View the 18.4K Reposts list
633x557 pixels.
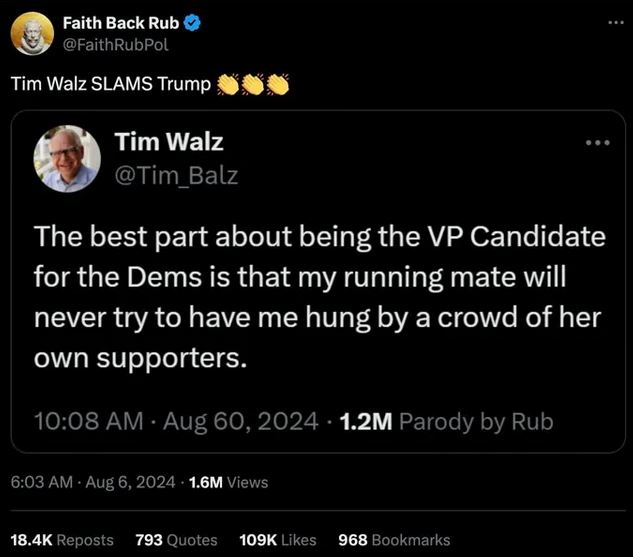point(62,539)
